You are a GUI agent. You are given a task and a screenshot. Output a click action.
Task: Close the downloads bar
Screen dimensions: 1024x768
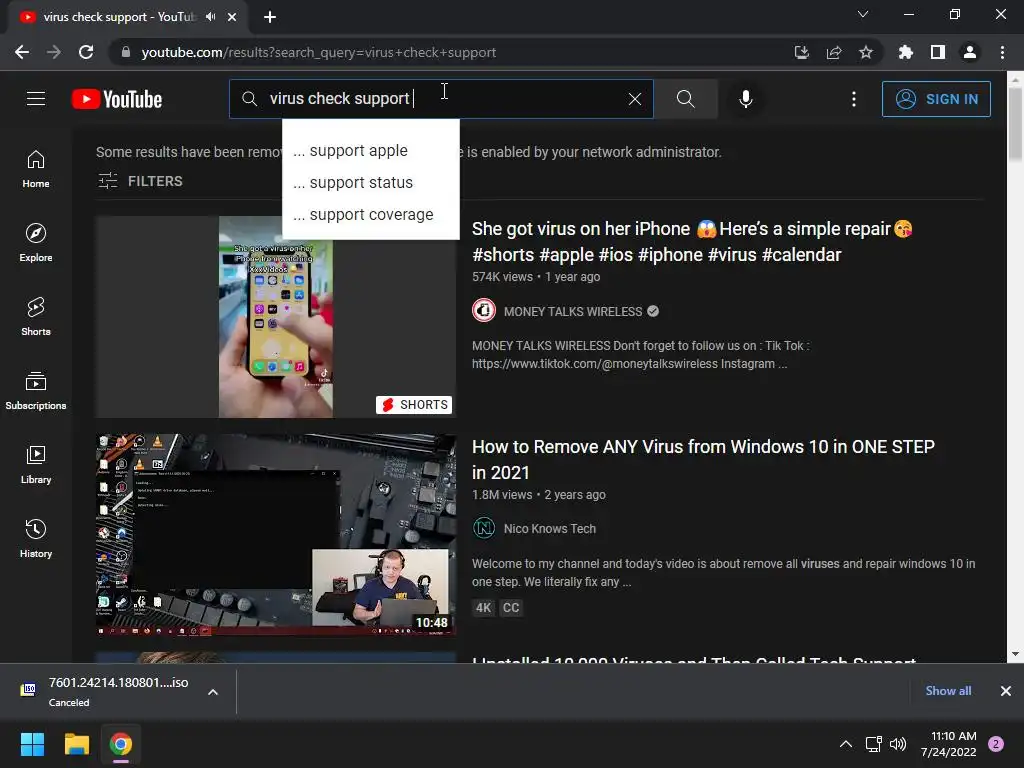click(1006, 691)
